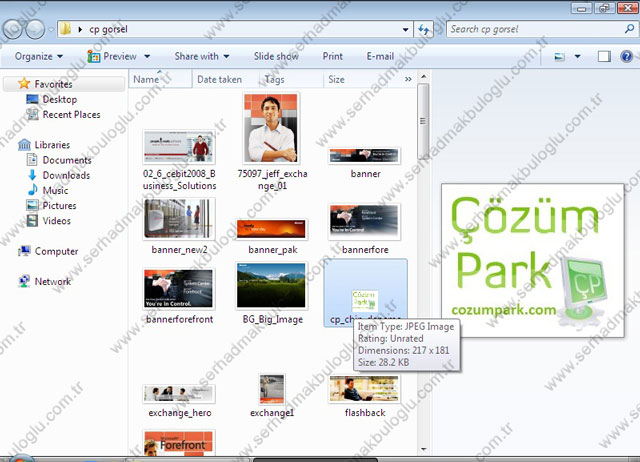The image size is (640, 462).
Task: Select banner_pak image thumbnail
Action: tap(271, 229)
